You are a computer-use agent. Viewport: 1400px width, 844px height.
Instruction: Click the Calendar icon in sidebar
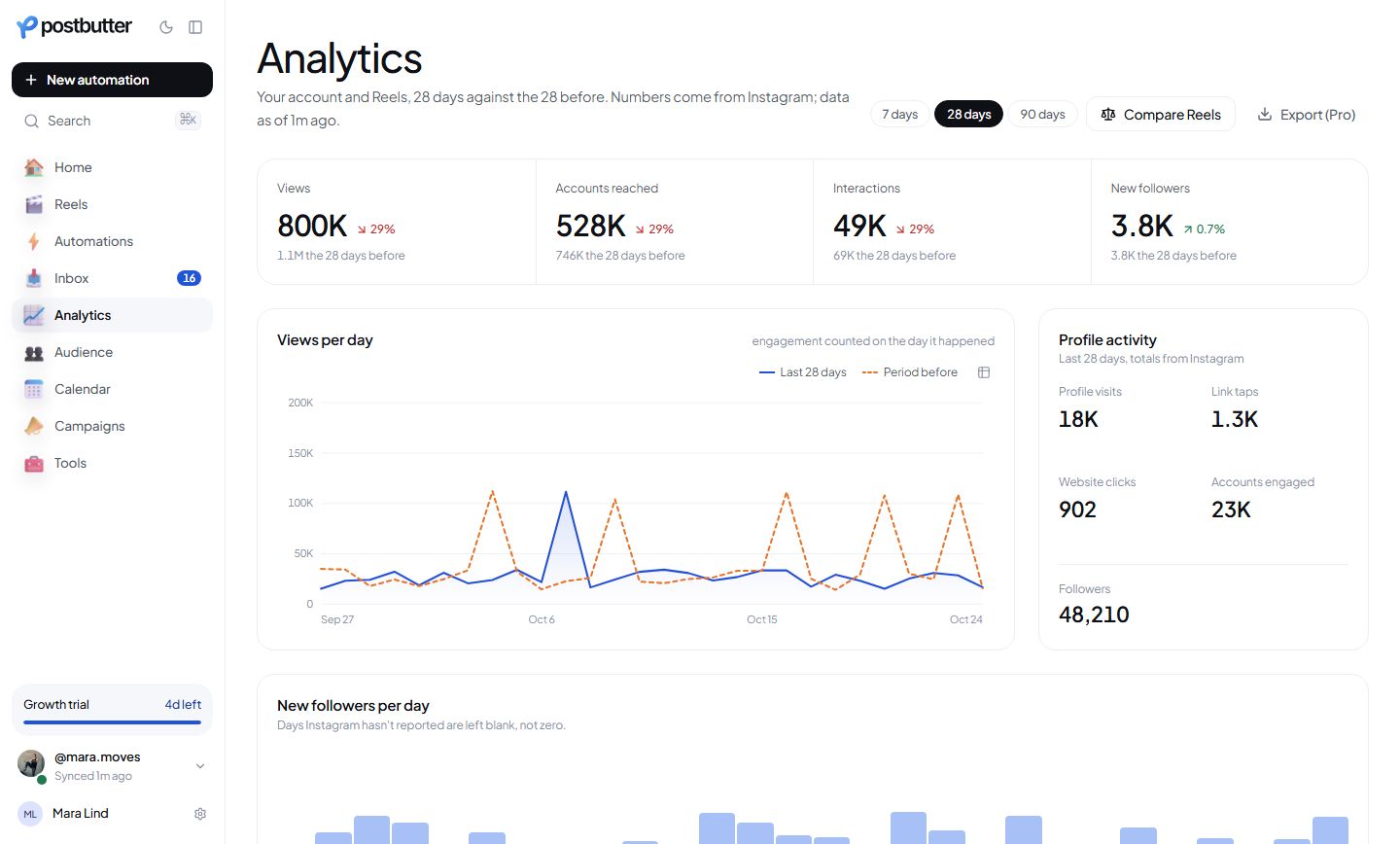[x=34, y=389]
